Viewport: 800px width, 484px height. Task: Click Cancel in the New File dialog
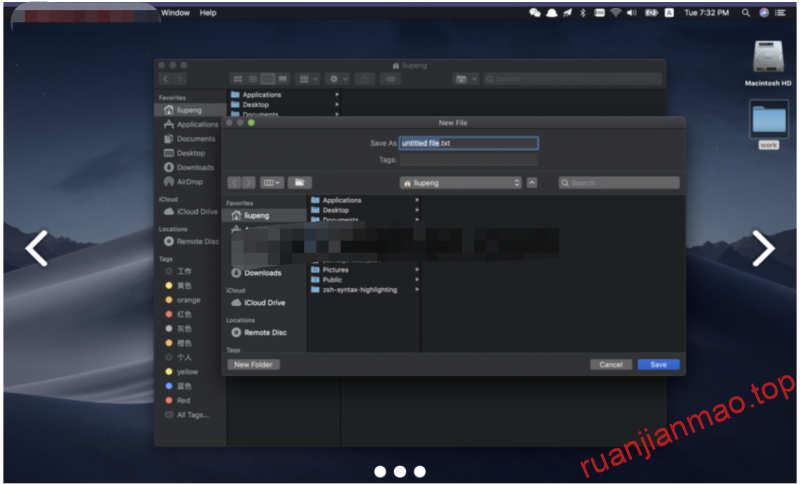click(611, 365)
